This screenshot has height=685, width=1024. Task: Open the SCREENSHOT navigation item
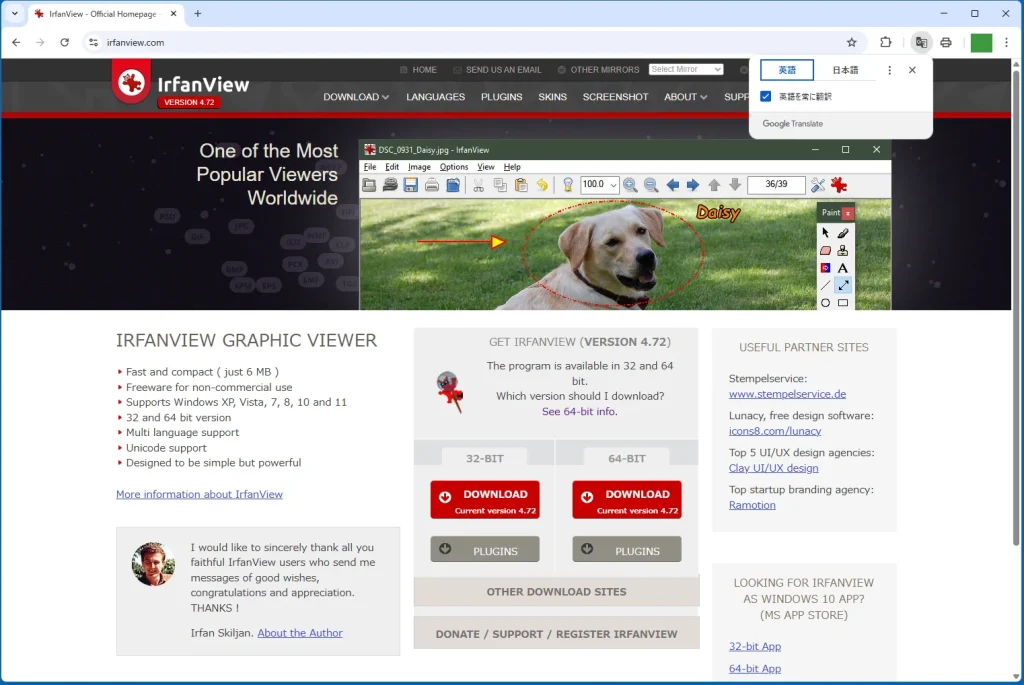point(615,97)
